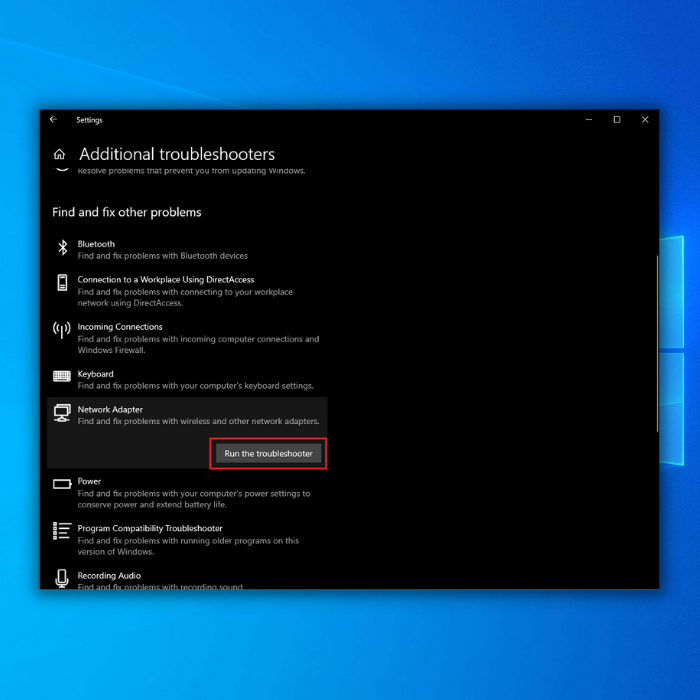The image size is (700, 700).
Task: Select the Power troubleshooter title
Action: pyautogui.click(x=89, y=481)
